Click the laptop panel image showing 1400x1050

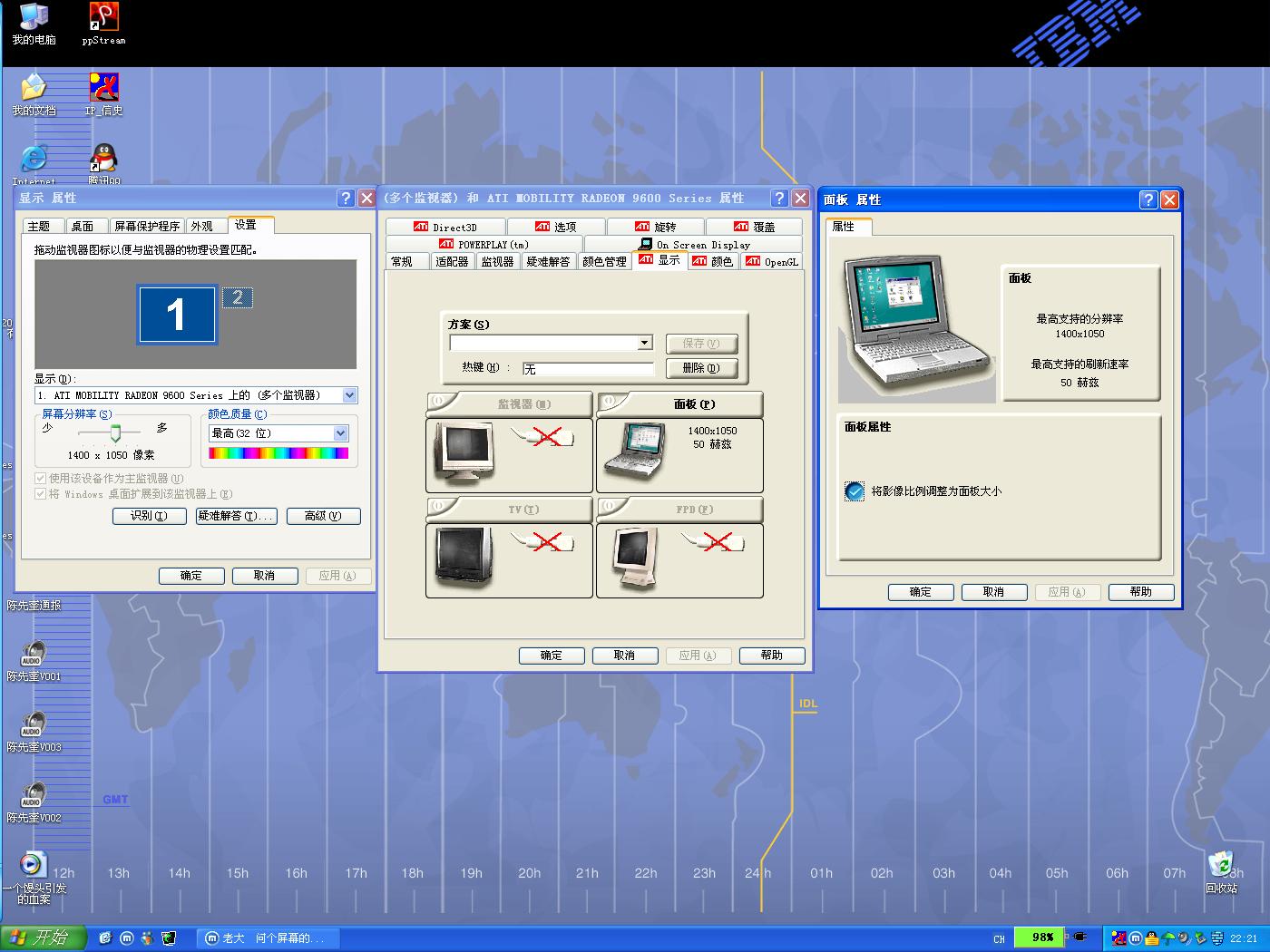tap(633, 451)
